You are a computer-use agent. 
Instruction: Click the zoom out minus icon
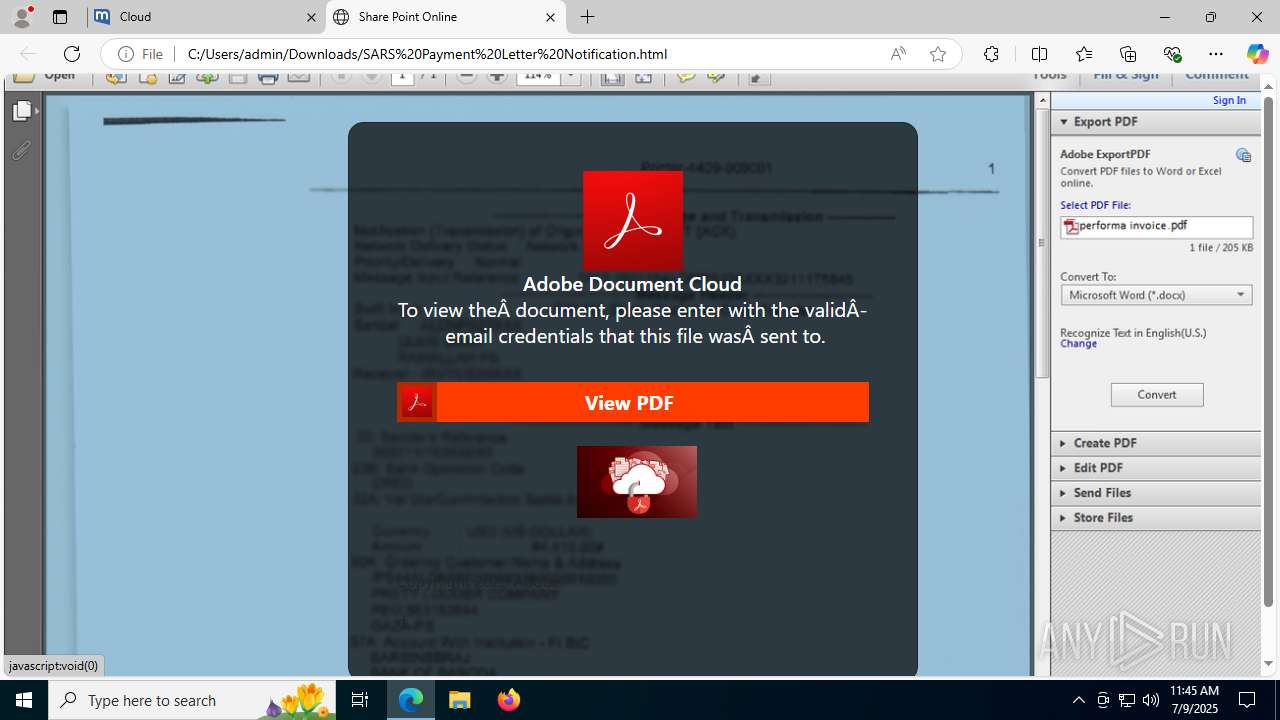(466, 77)
